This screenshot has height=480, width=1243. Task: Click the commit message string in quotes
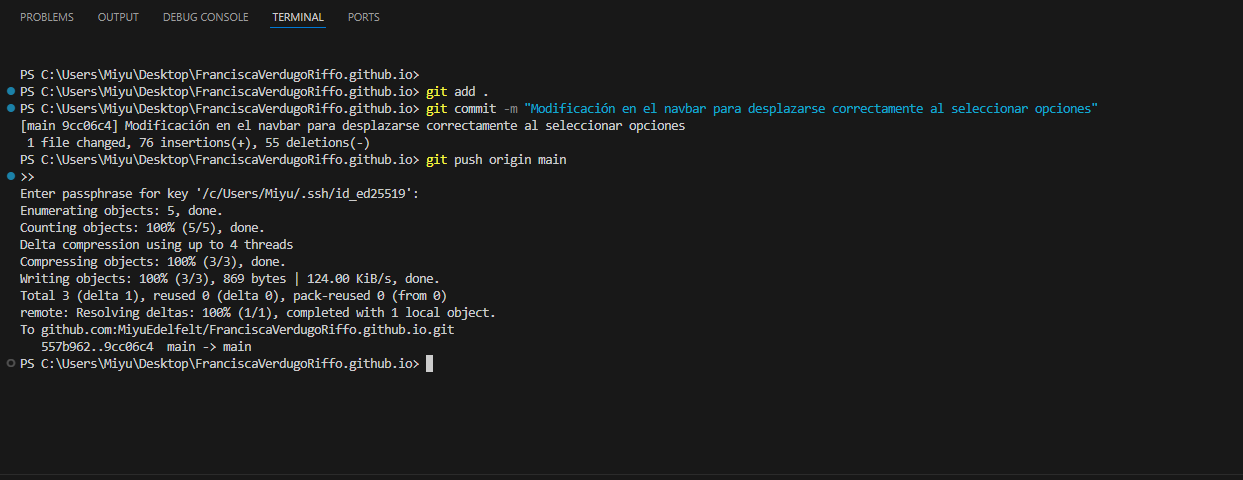click(x=811, y=109)
